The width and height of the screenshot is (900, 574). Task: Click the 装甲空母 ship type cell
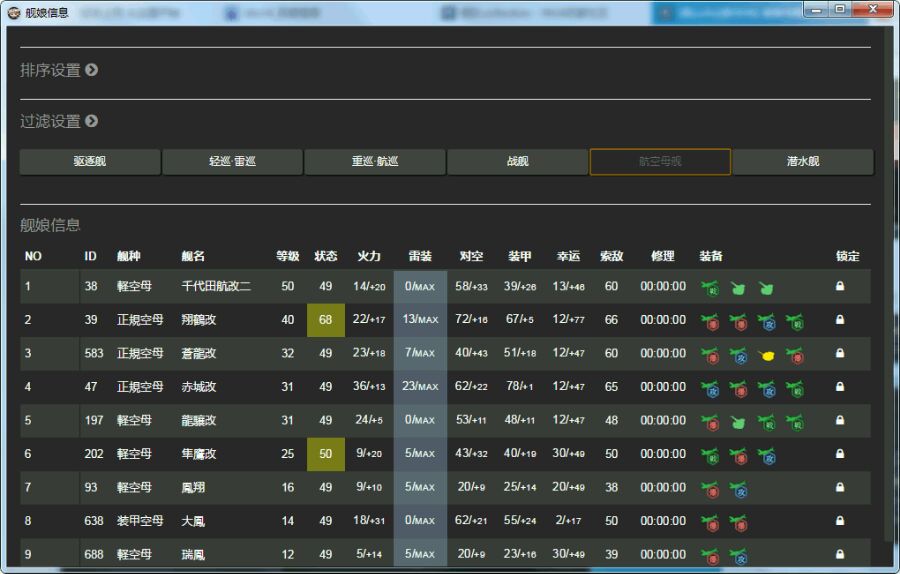[140, 521]
